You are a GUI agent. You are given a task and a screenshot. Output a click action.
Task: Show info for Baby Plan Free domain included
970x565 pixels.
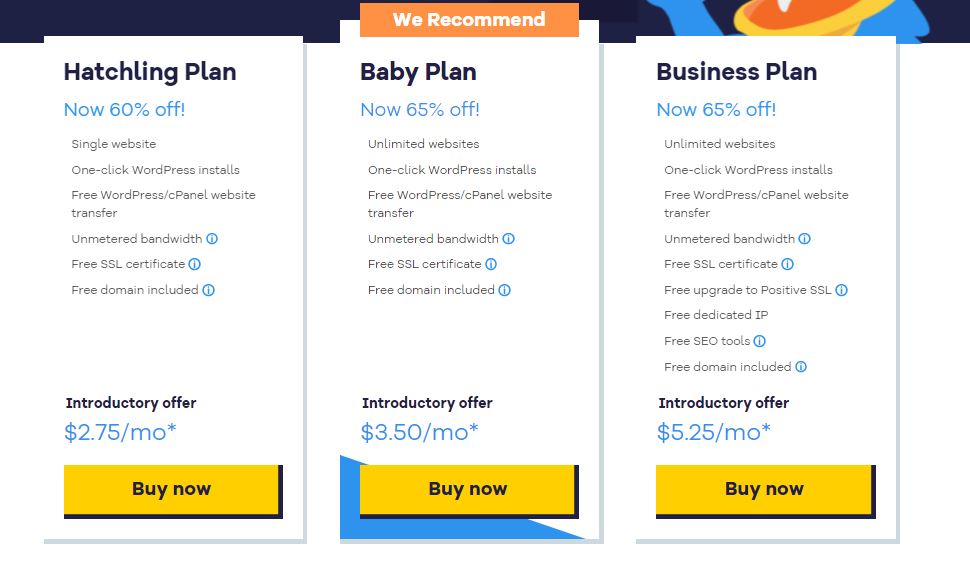[505, 290]
